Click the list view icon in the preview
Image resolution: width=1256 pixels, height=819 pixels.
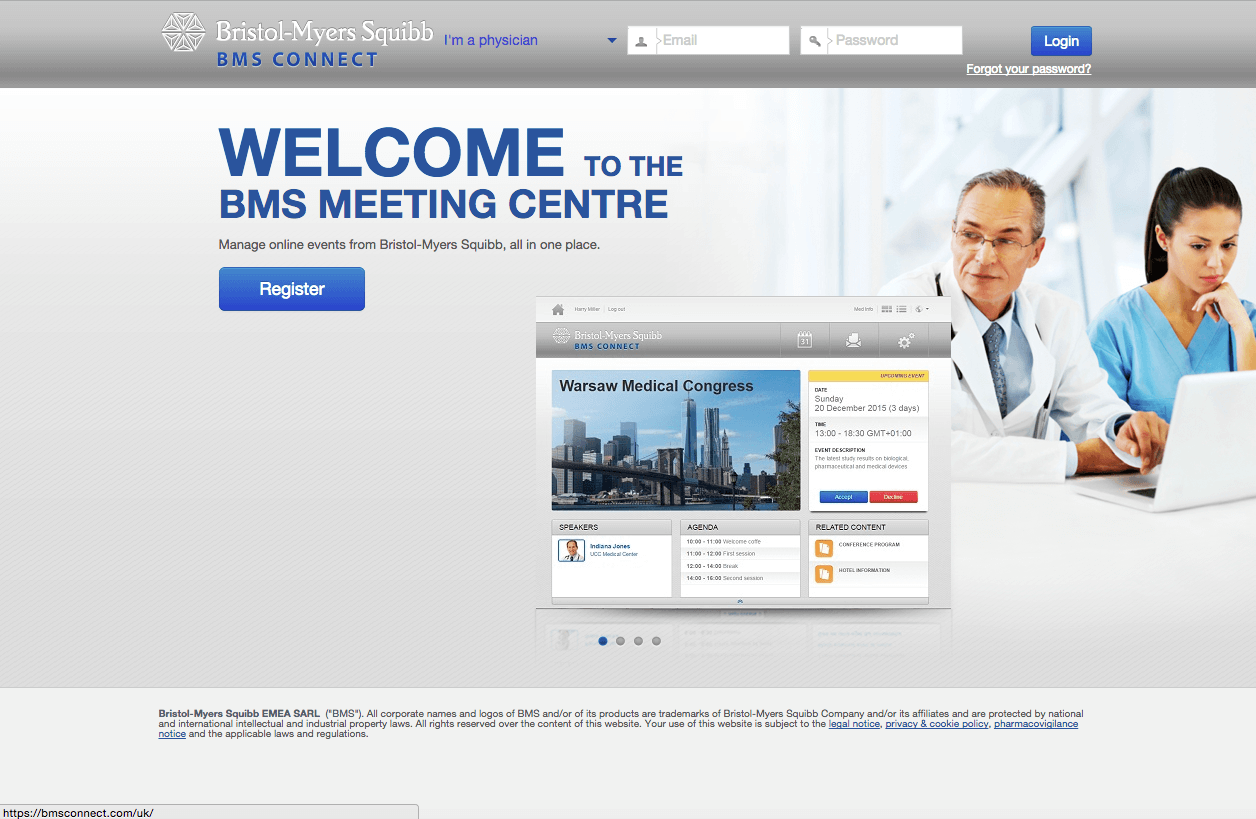tap(901, 309)
